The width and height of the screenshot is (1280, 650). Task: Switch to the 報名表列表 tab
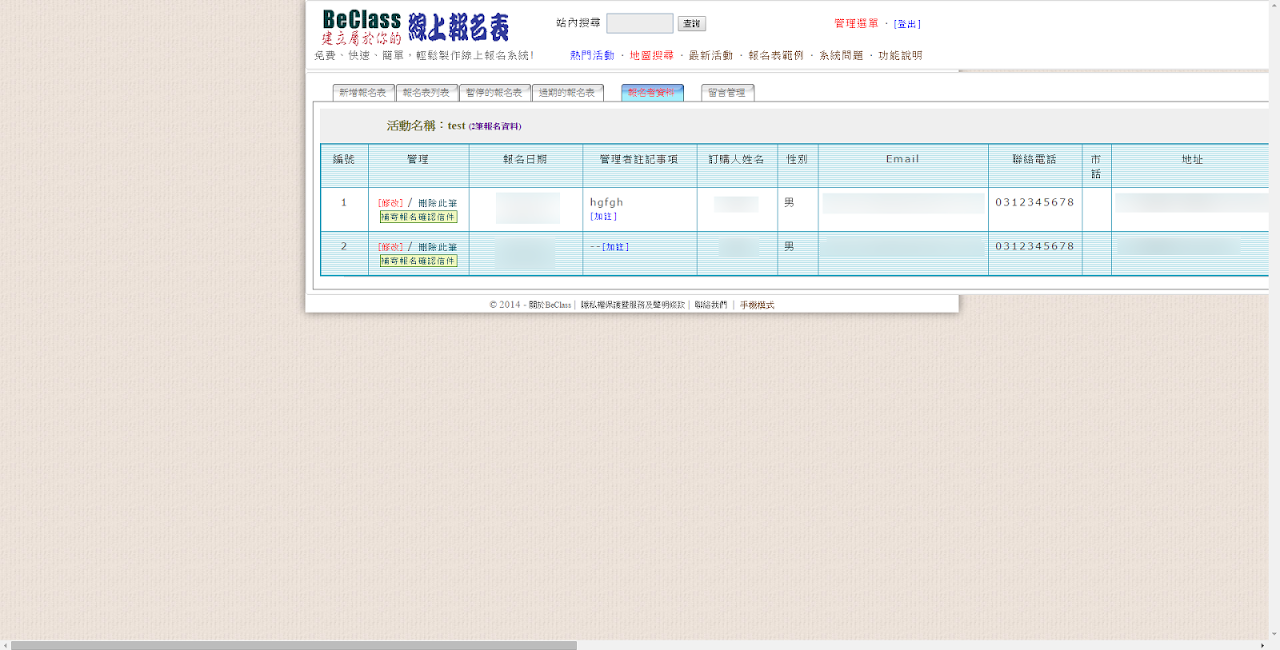pyautogui.click(x=424, y=91)
